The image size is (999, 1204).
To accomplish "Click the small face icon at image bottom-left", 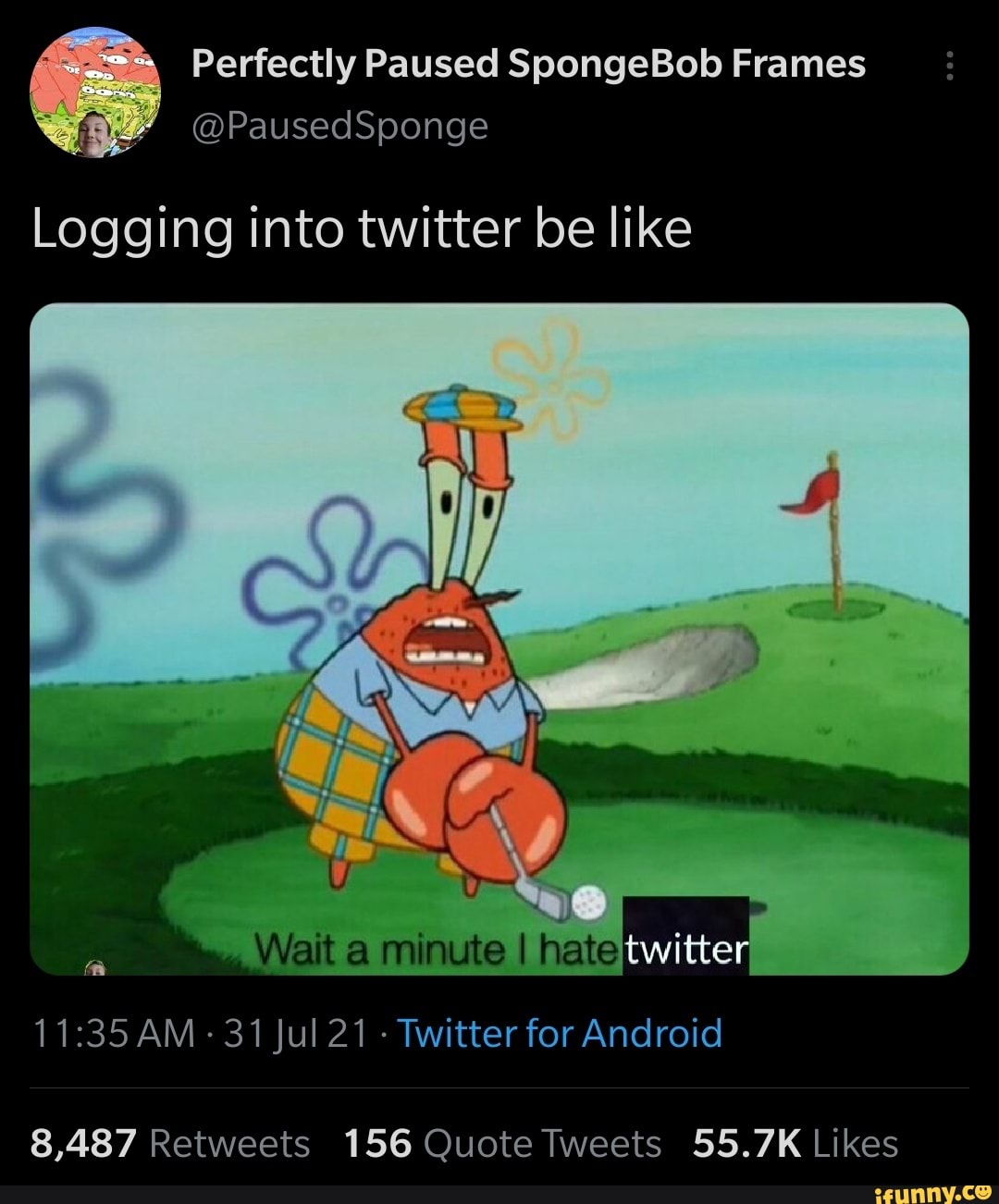I will (x=95, y=967).
